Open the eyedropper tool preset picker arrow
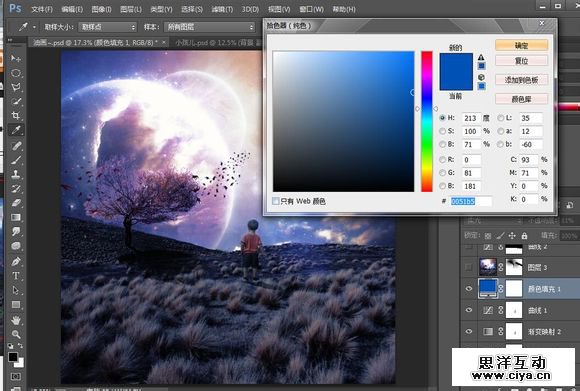This screenshot has width=580, height=391. [34, 27]
